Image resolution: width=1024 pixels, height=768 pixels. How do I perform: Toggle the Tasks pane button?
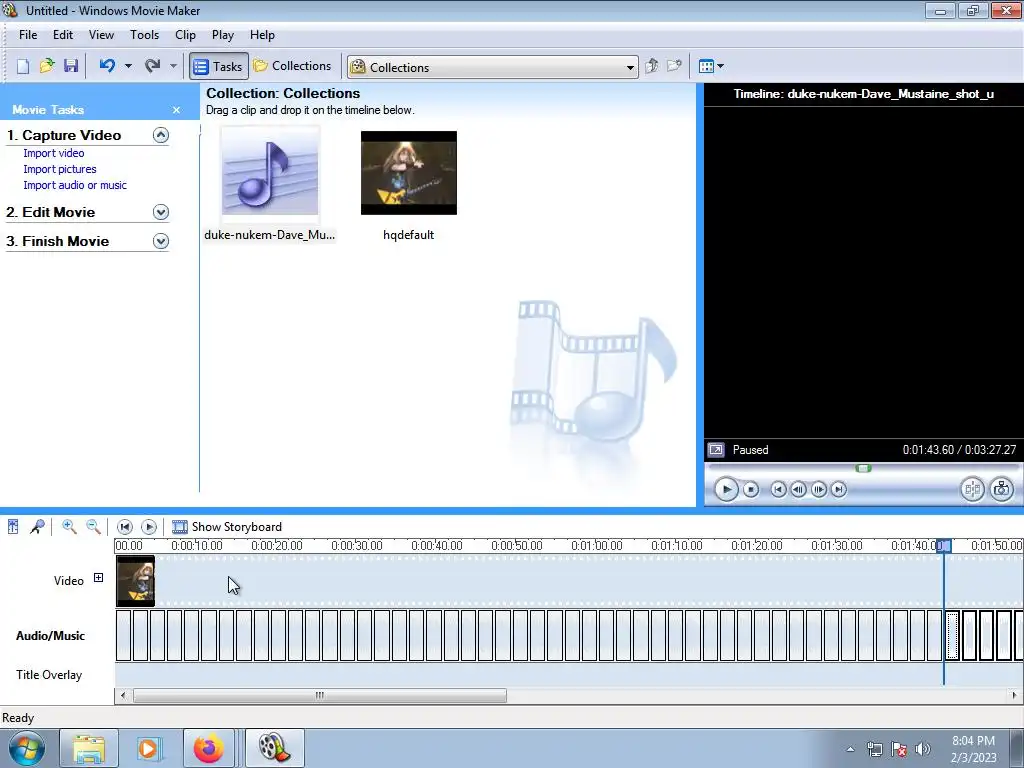coord(219,66)
